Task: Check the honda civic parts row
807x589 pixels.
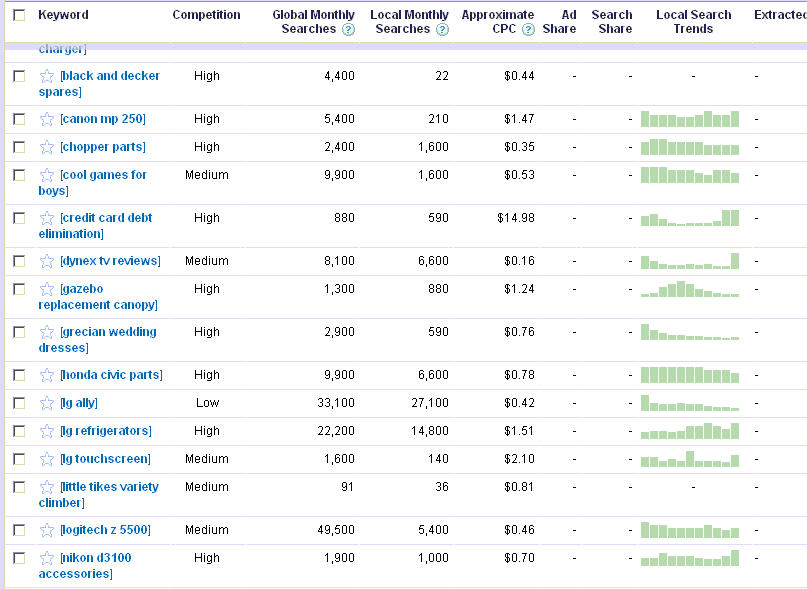Action: point(19,375)
